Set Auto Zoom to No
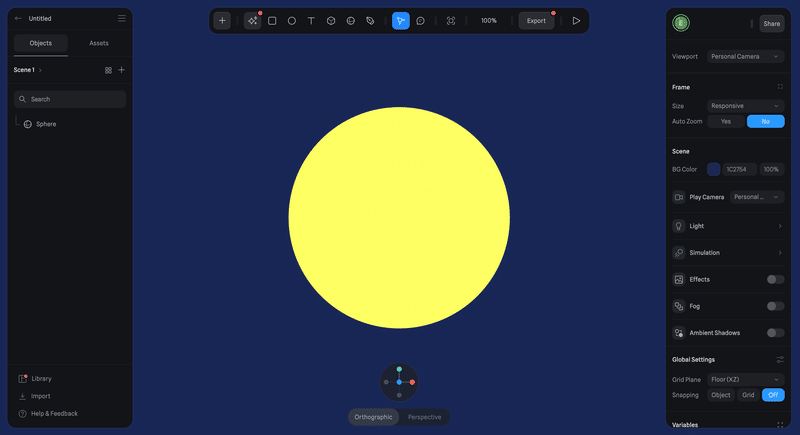 coord(765,121)
